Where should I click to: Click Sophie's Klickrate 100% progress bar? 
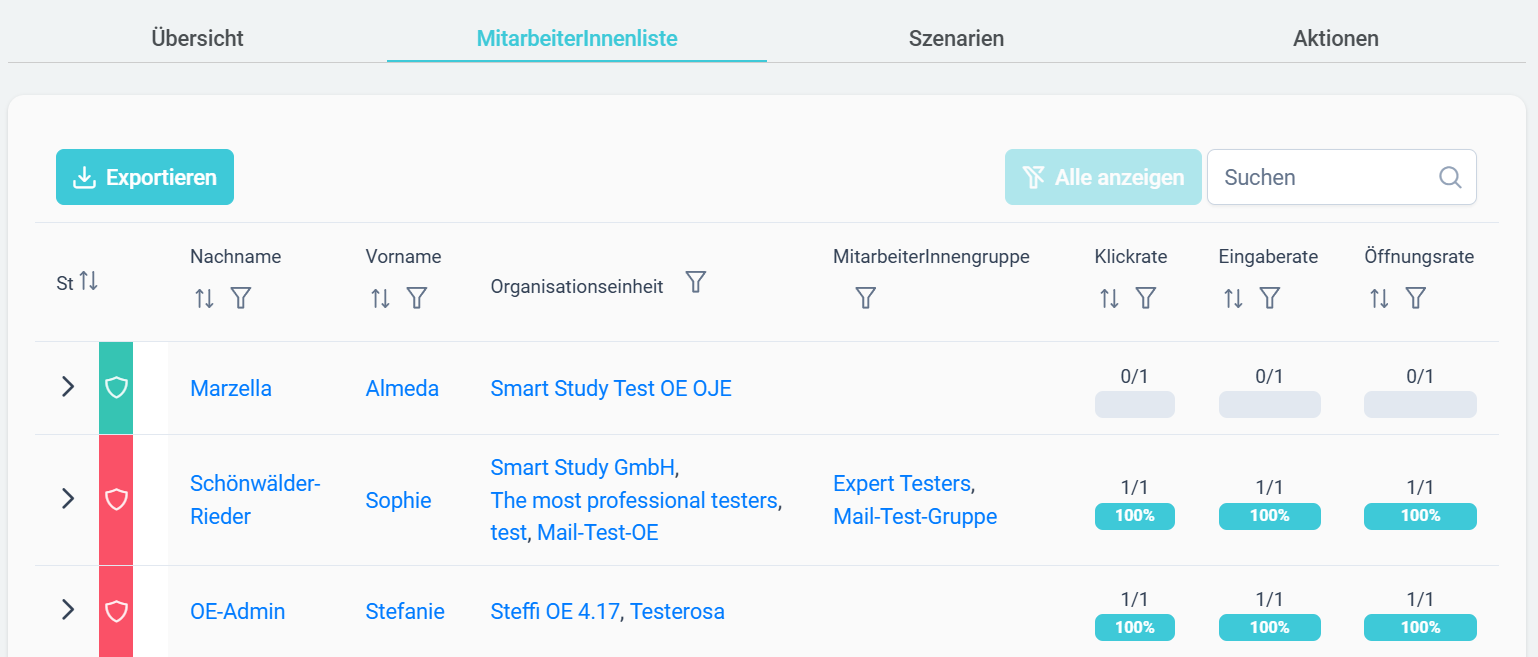click(x=1135, y=516)
